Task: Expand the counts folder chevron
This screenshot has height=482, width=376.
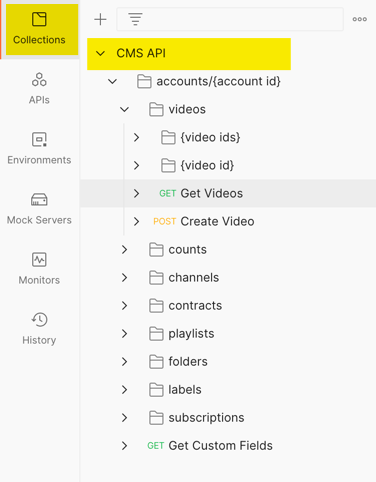Action: point(124,249)
